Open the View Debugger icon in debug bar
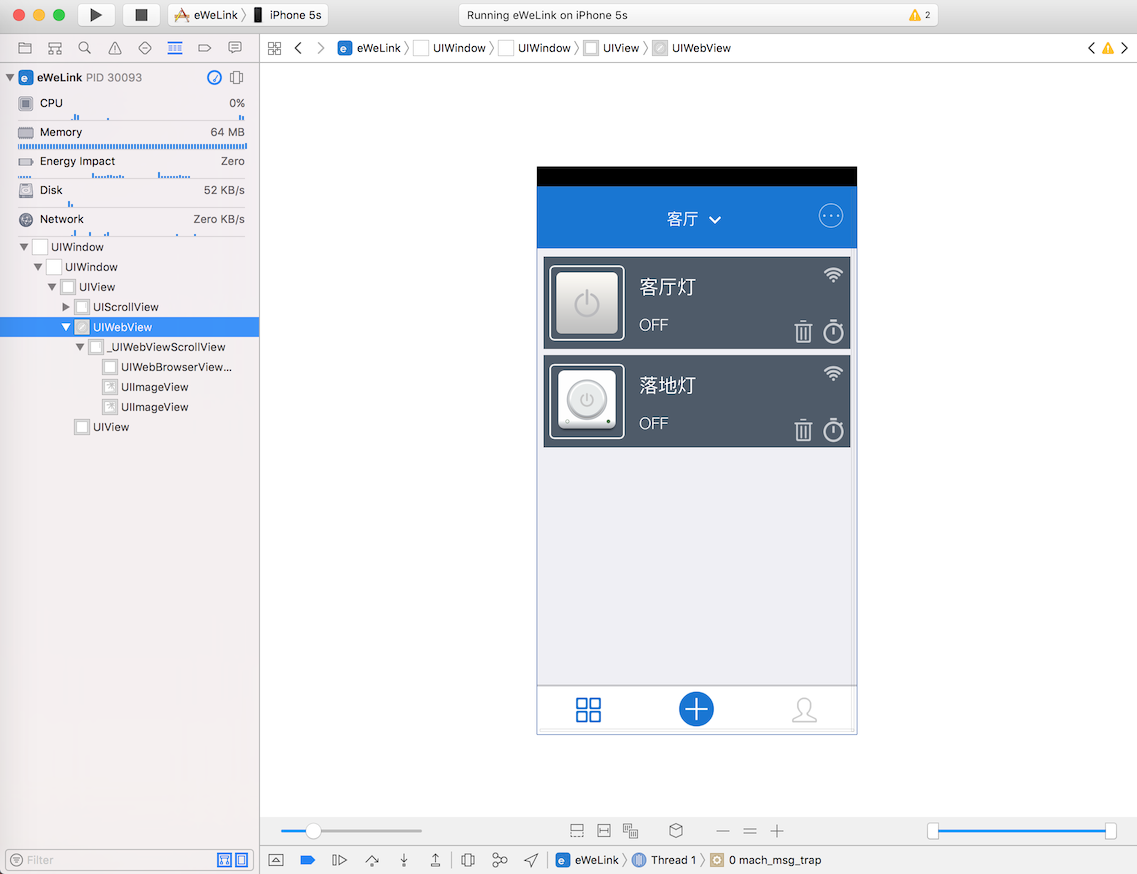 [467, 859]
